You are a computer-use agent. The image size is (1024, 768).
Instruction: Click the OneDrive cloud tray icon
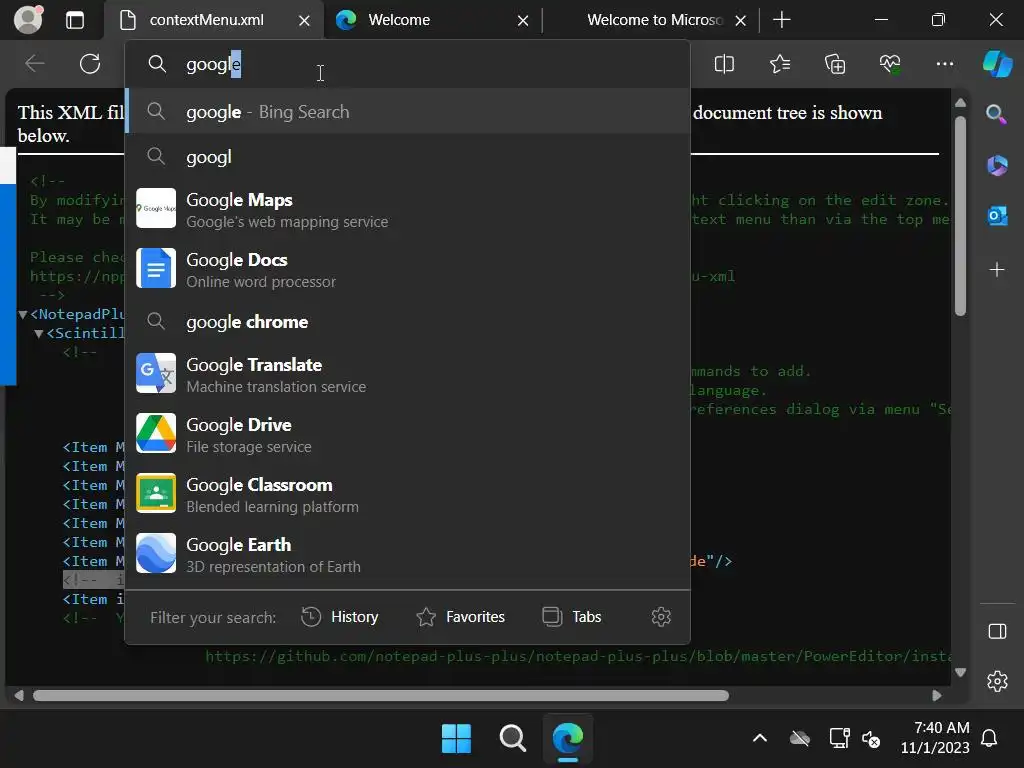[799, 739]
